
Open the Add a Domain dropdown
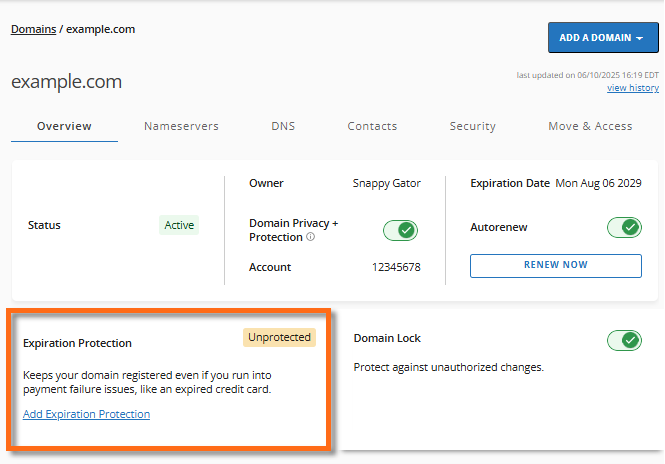[601, 38]
